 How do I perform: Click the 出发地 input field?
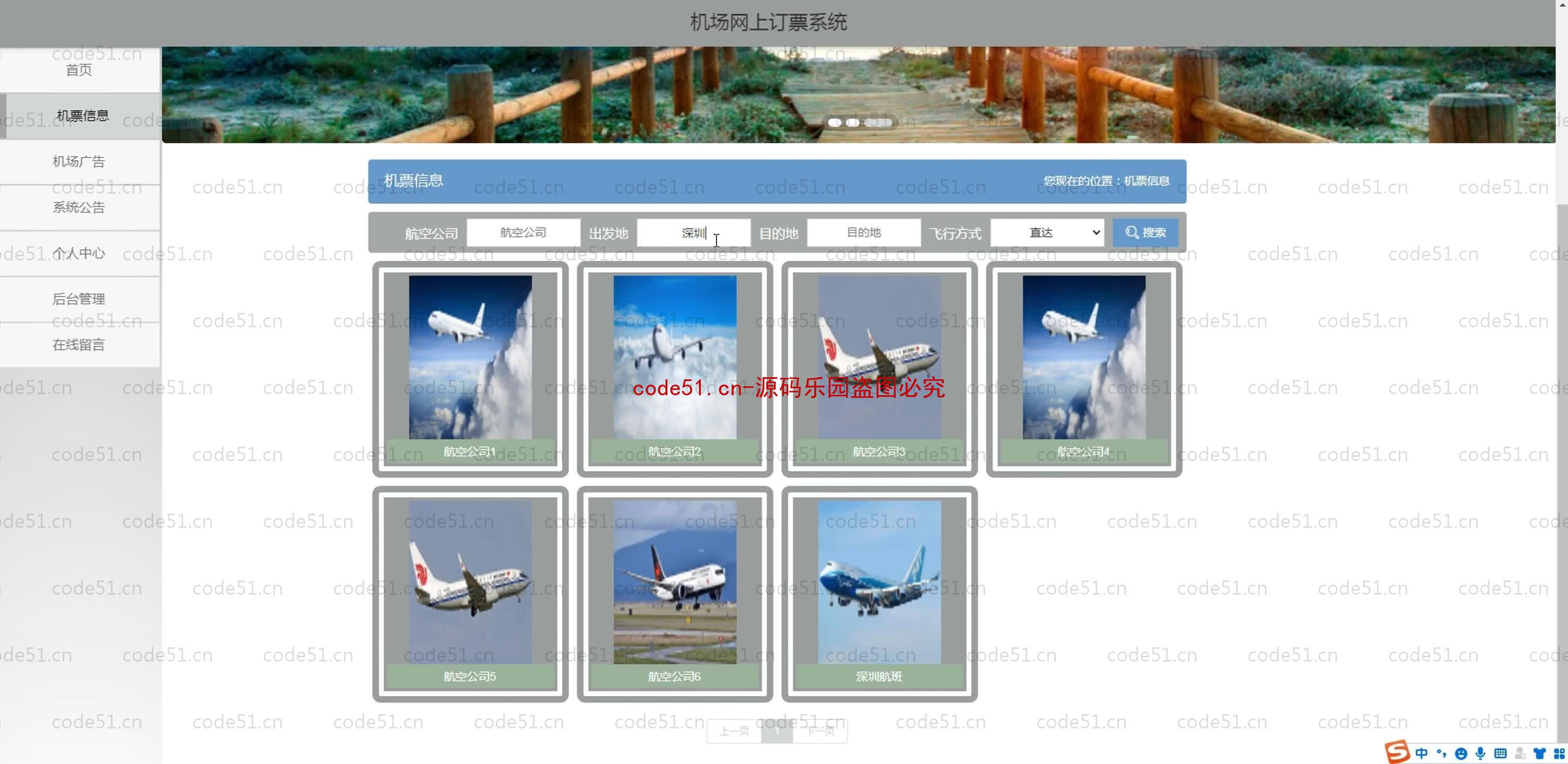[x=693, y=232]
